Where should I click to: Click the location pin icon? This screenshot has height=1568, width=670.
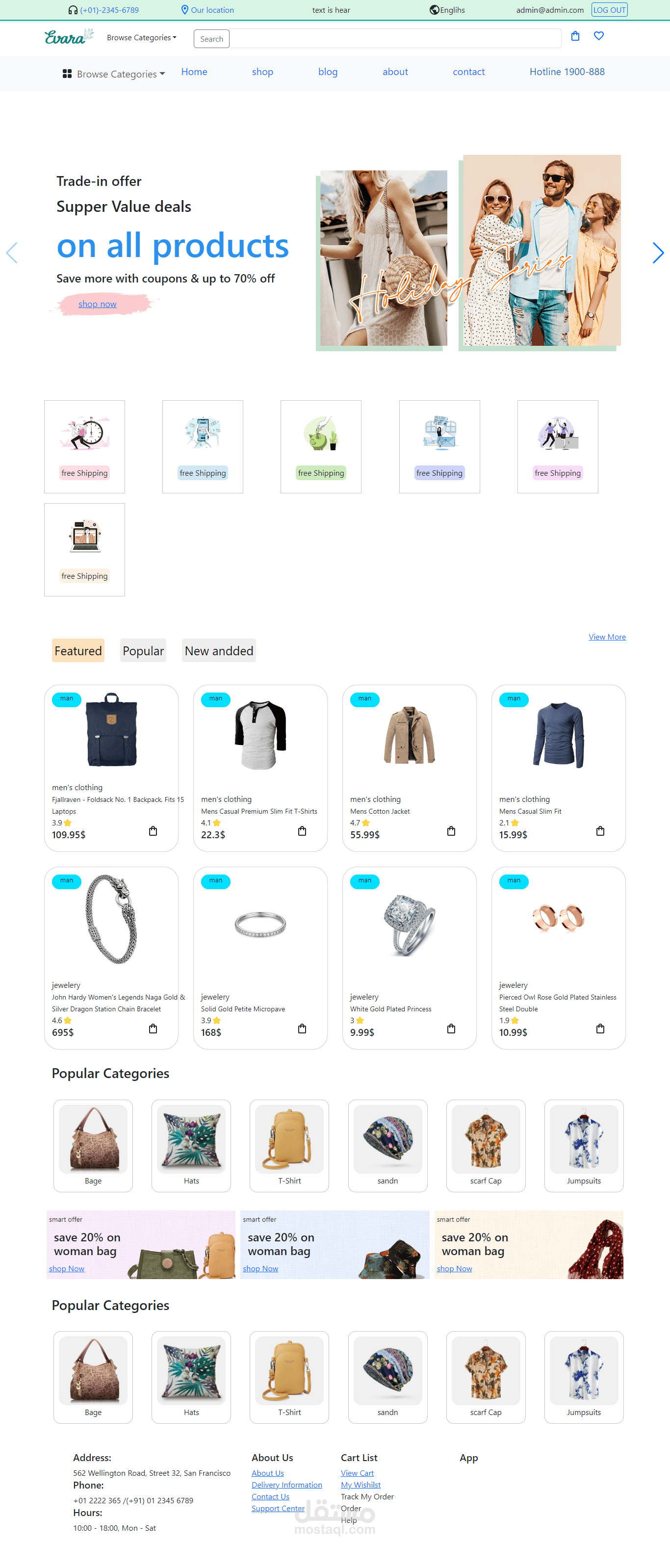pos(185,10)
